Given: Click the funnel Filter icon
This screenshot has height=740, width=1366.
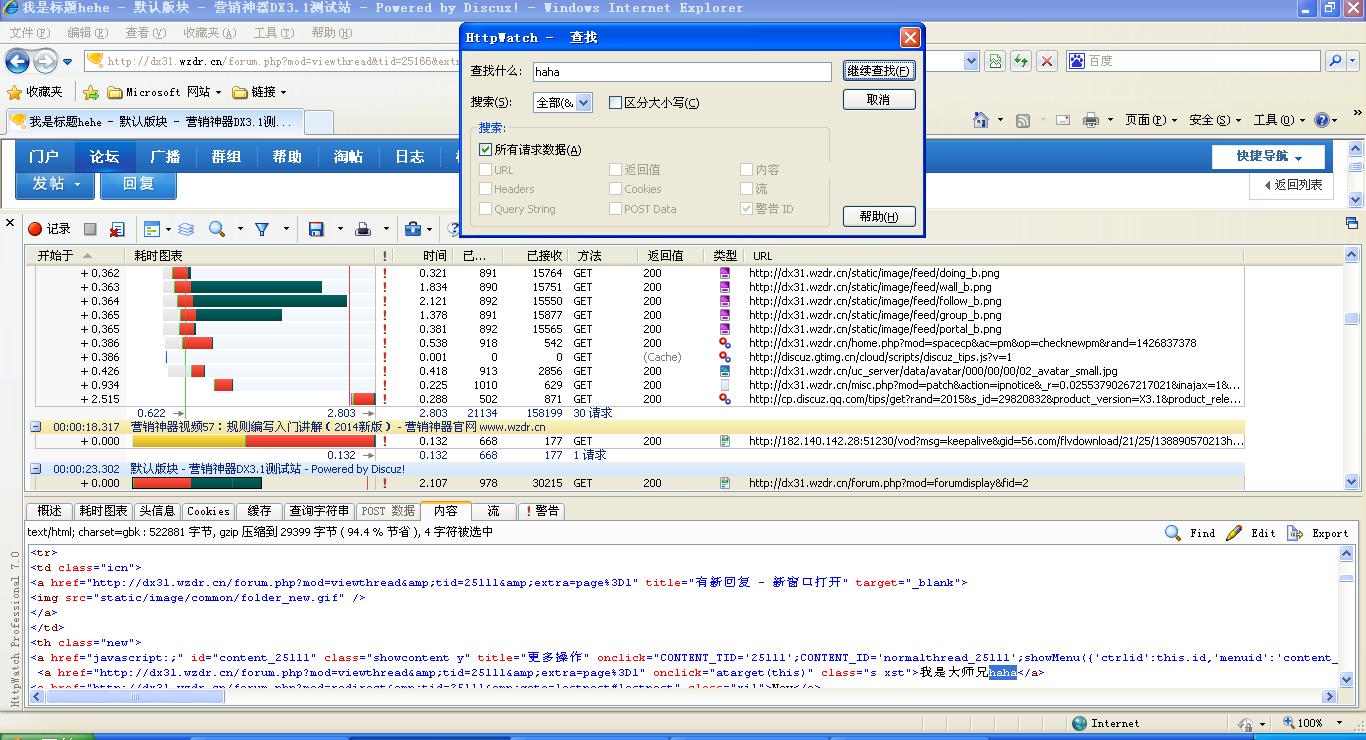Looking at the screenshot, I should [261, 229].
